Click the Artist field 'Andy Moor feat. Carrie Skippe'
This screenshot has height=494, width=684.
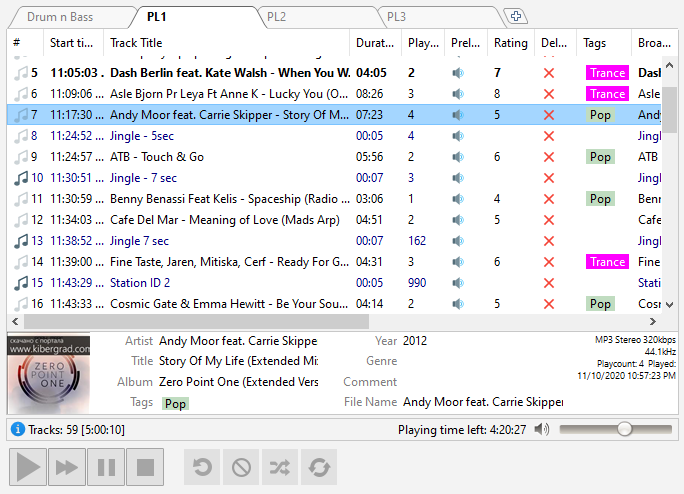pyautogui.click(x=238, y=341)
